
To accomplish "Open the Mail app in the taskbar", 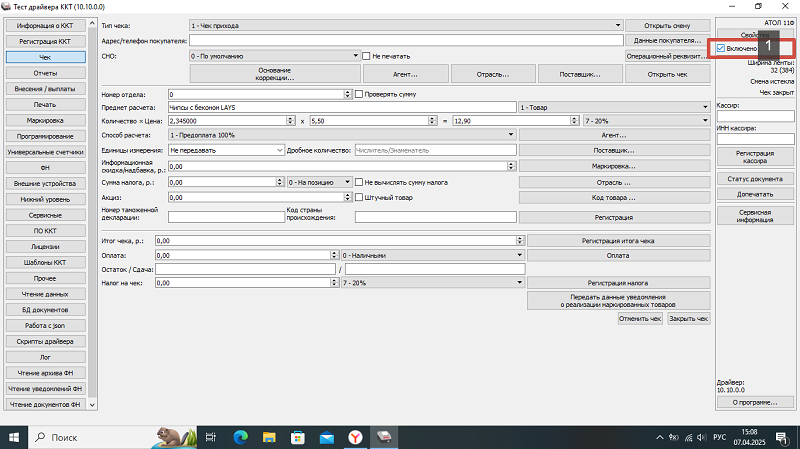I will (x=327, y=437).
